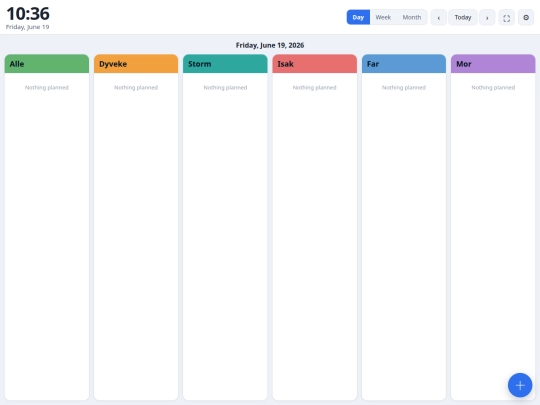Switch to Week view
Screen dimensions: 540x405
click(x=383, y=17)
